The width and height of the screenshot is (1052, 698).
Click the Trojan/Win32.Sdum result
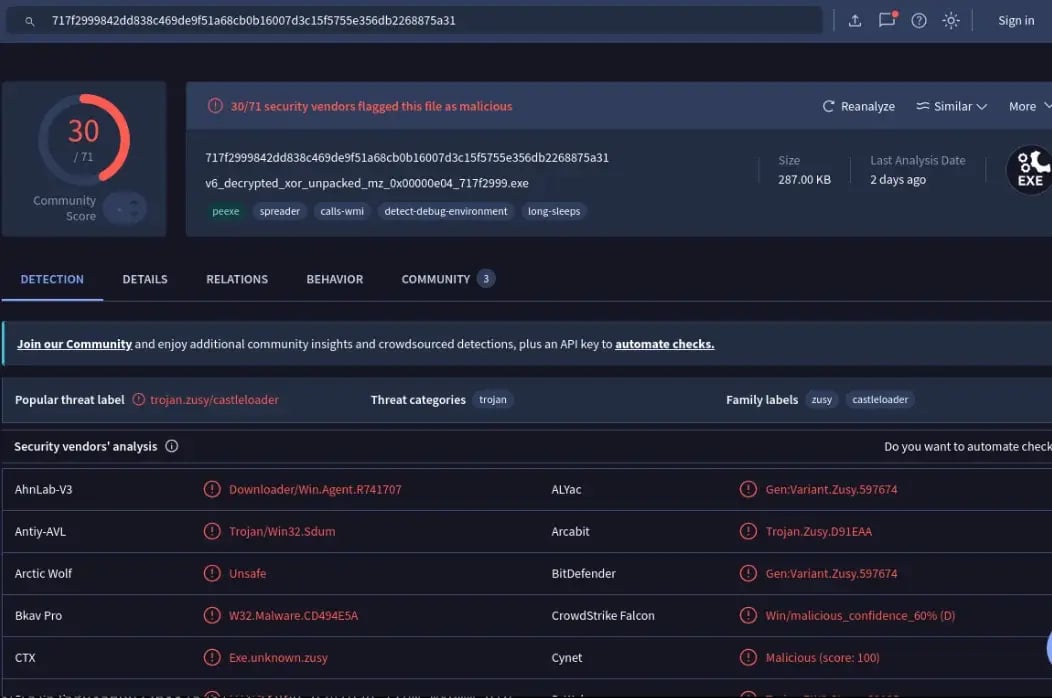click(x=282, y=532)
